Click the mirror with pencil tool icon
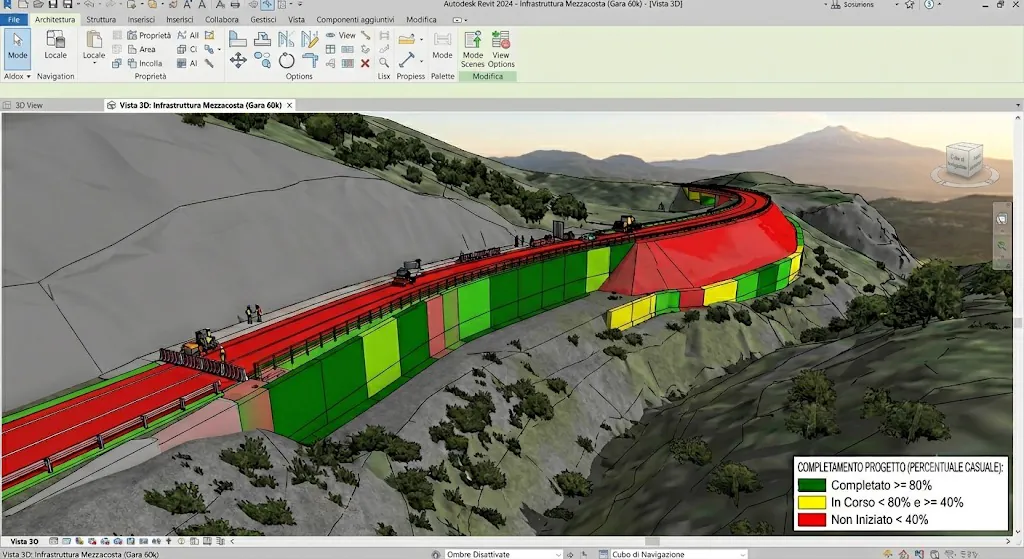The height and width of the screenshot is (559, 1024). (310, 39)
